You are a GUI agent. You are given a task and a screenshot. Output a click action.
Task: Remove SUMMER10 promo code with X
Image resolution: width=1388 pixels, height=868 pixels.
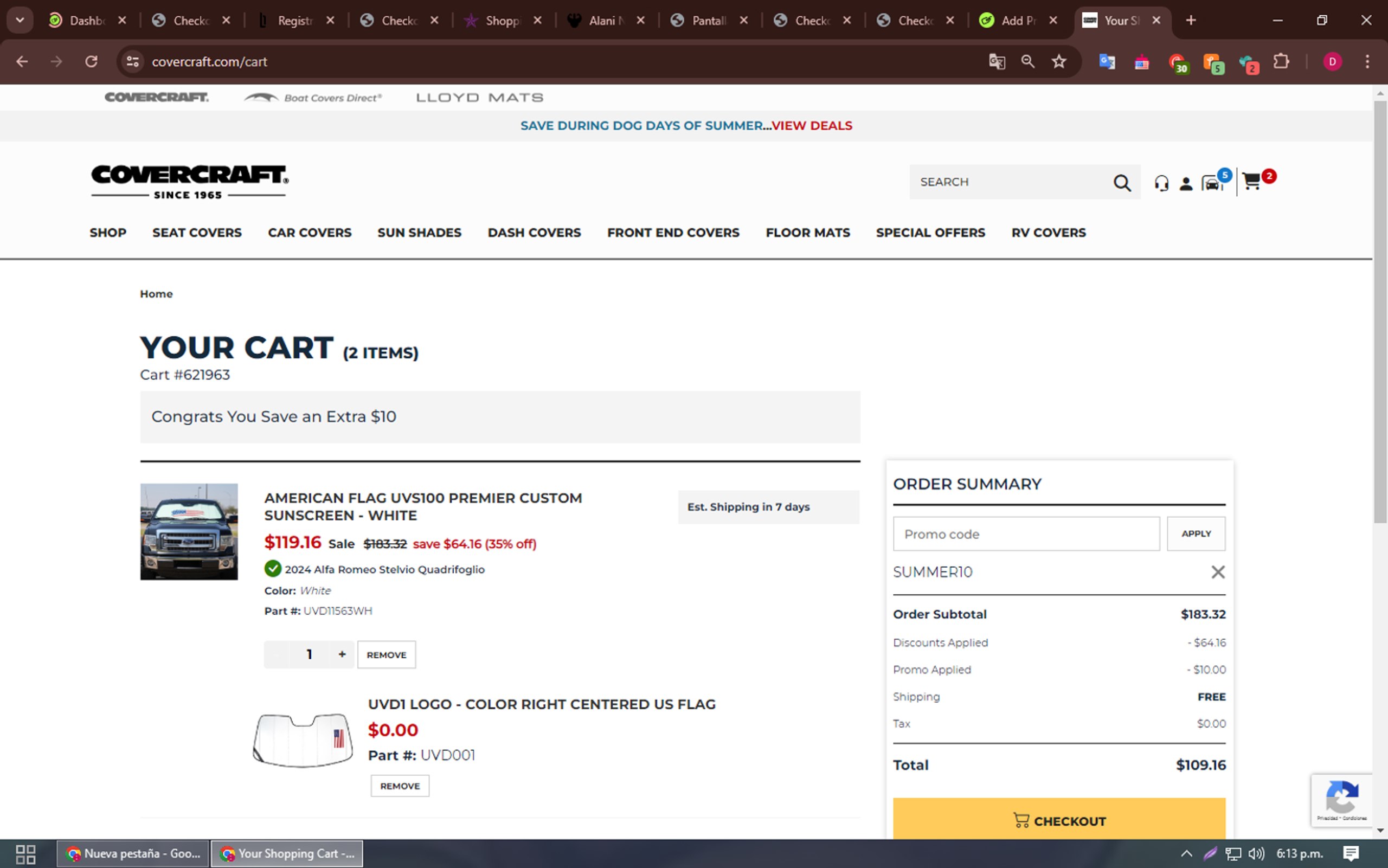coord(1218,572)
